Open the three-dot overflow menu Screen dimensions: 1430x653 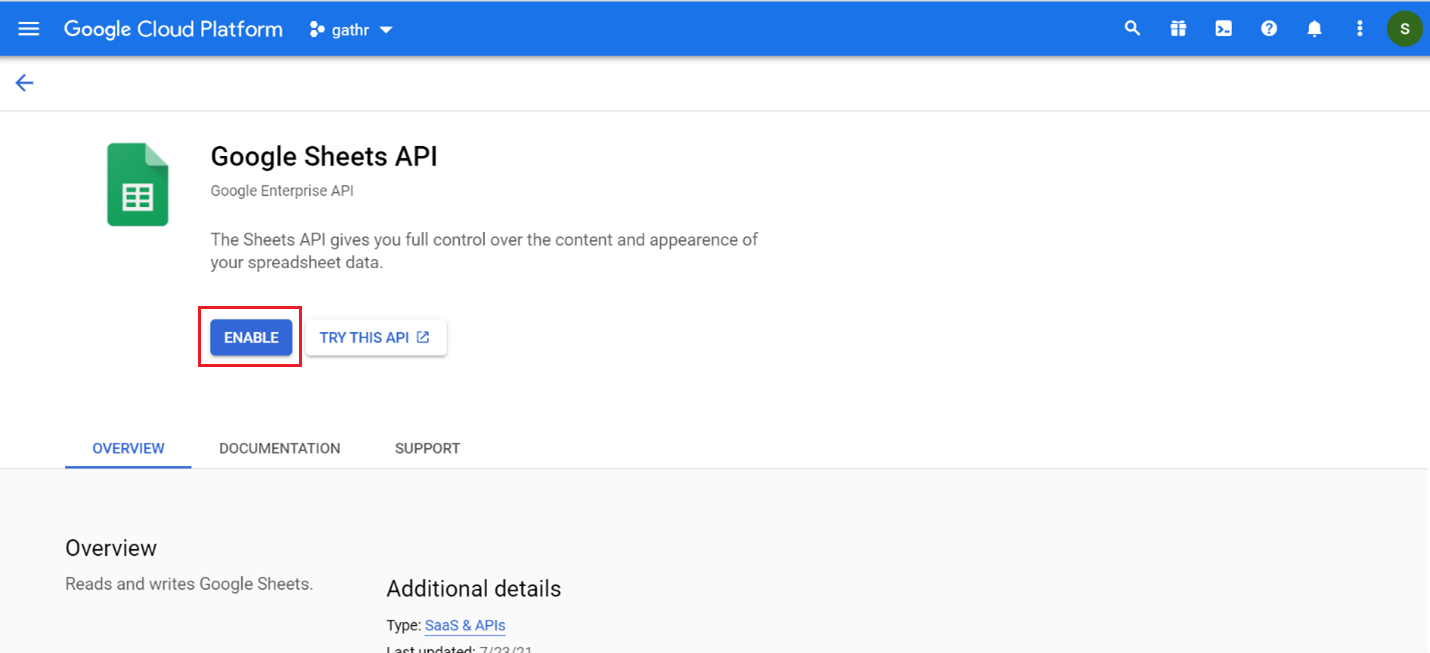(x=1359, y=28)
